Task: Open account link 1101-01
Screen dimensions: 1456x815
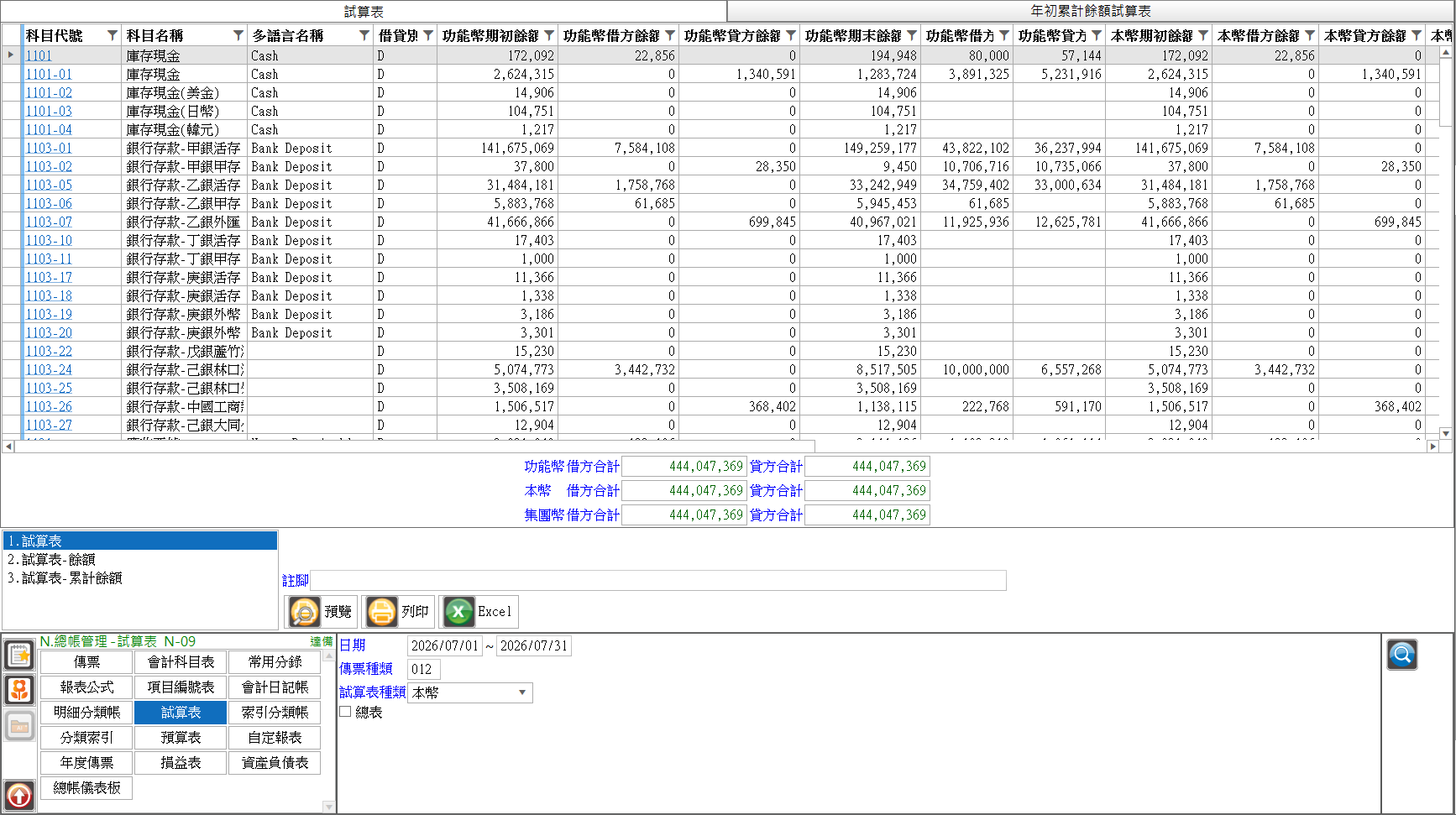Action: 49,74
